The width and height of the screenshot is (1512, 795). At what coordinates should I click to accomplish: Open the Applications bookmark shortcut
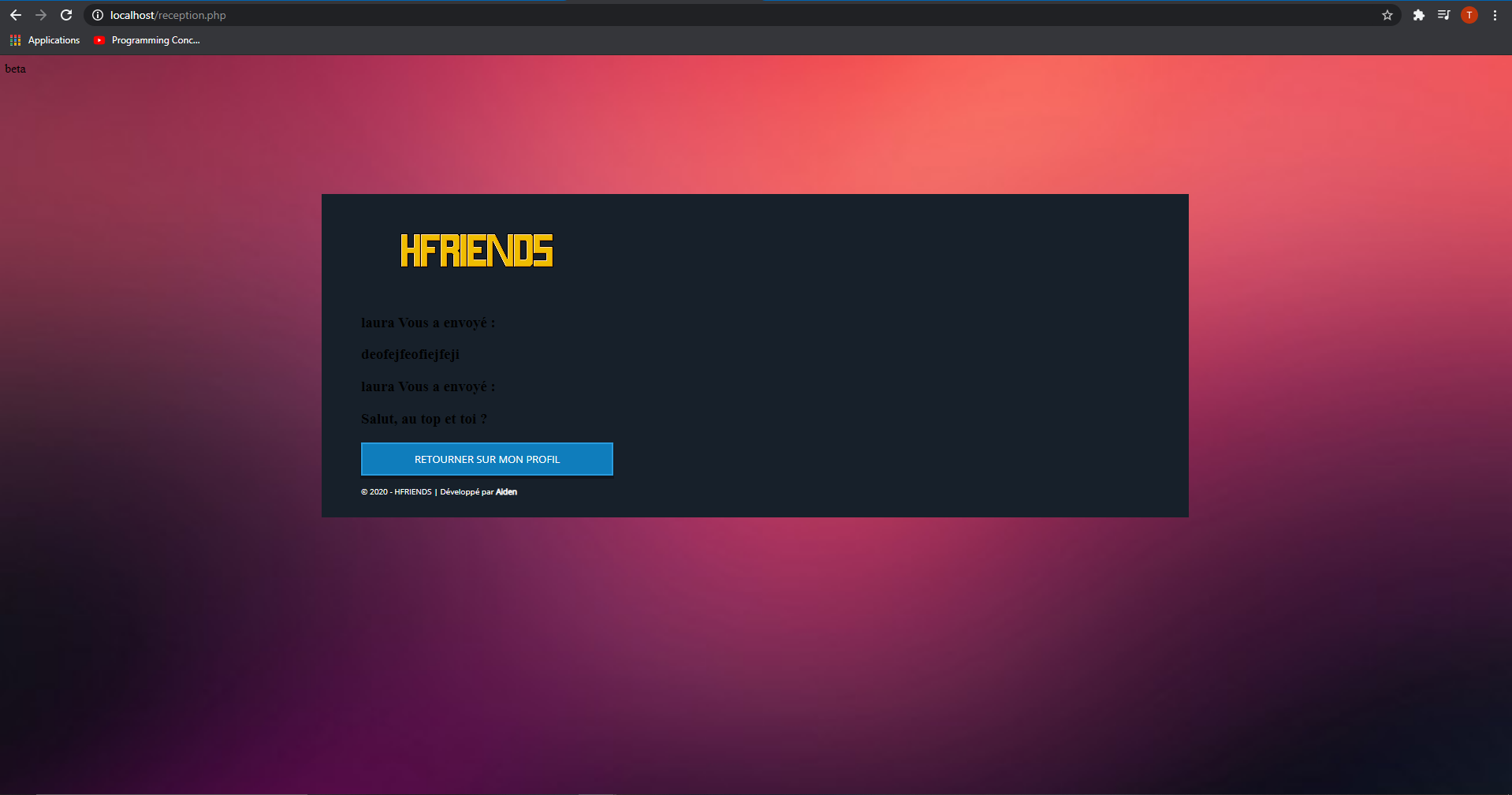(45, 40)
